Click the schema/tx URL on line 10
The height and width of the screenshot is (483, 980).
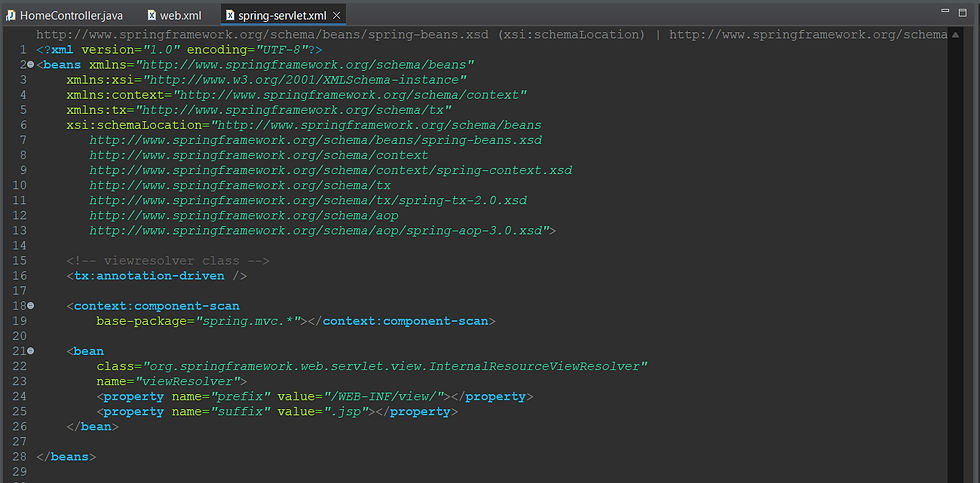click(240, 185)
